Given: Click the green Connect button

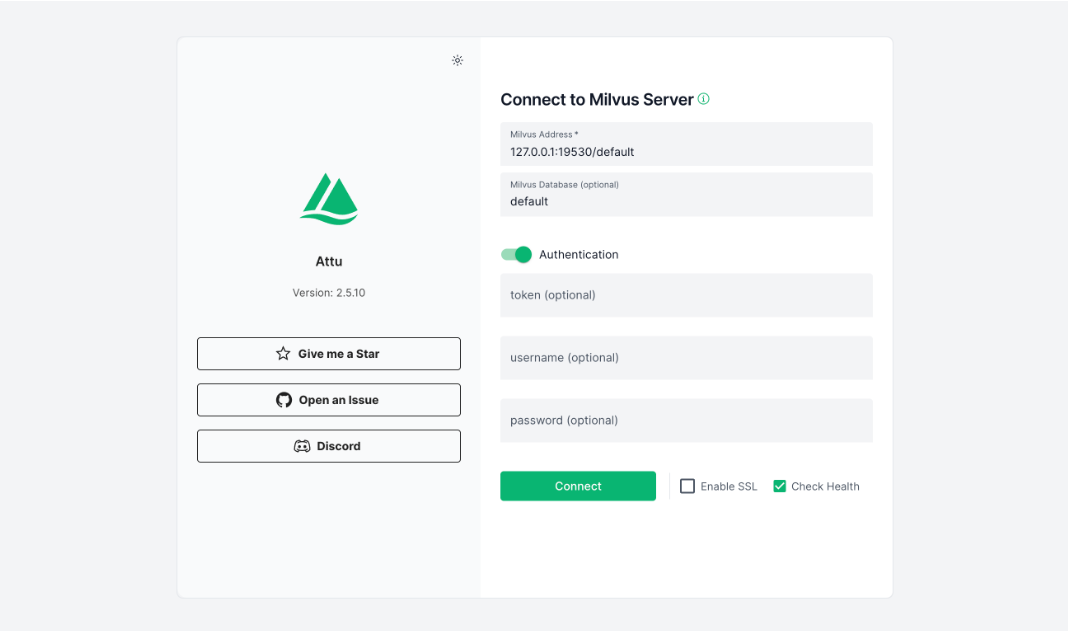Looking at the screenshot, I should point(578,486).
